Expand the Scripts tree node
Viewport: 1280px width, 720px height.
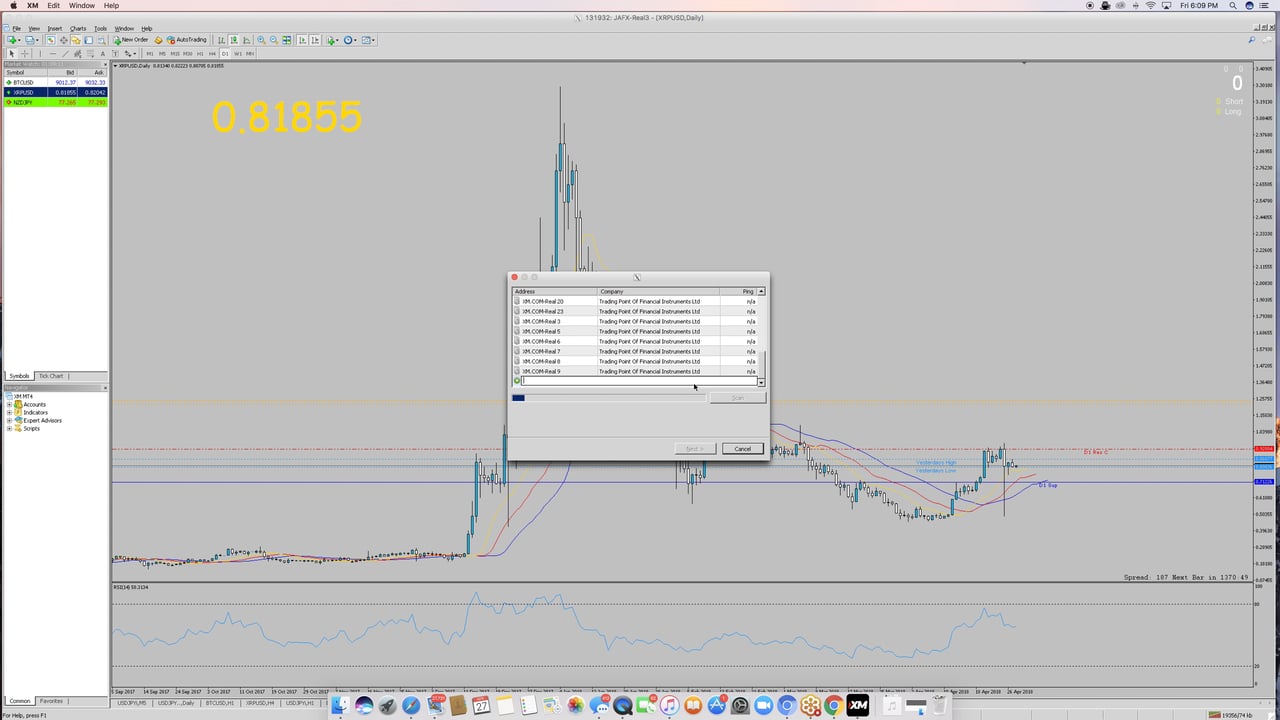coord(9,428)
